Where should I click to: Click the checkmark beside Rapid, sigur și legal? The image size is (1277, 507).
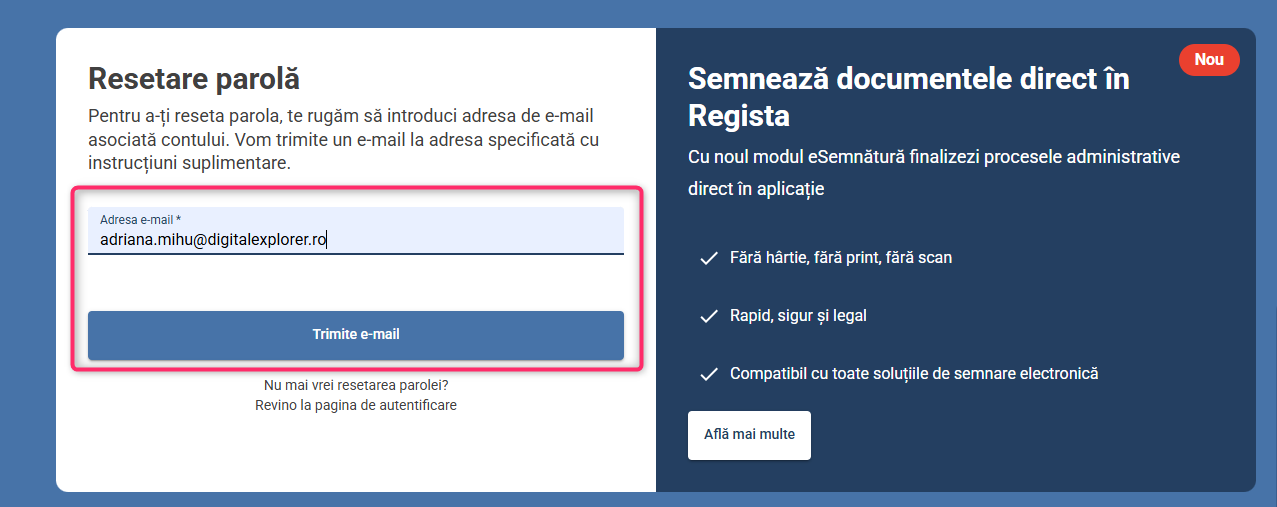point(709,316)
